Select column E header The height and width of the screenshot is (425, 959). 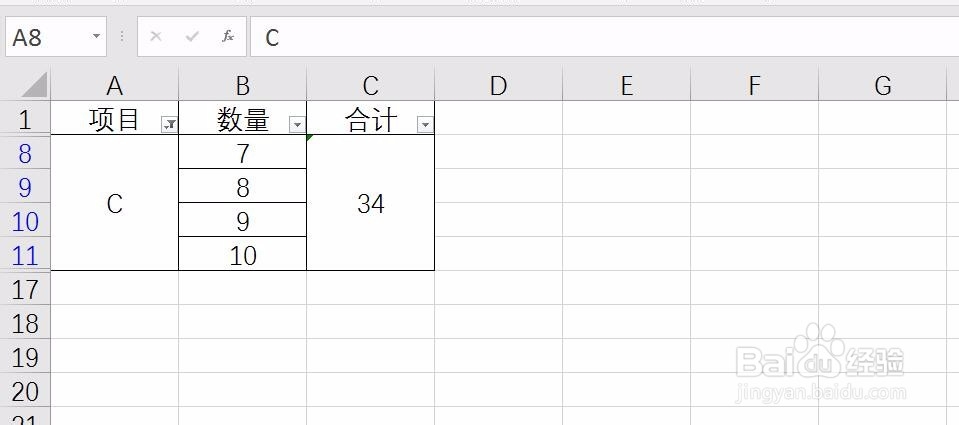tap(626, 86)
